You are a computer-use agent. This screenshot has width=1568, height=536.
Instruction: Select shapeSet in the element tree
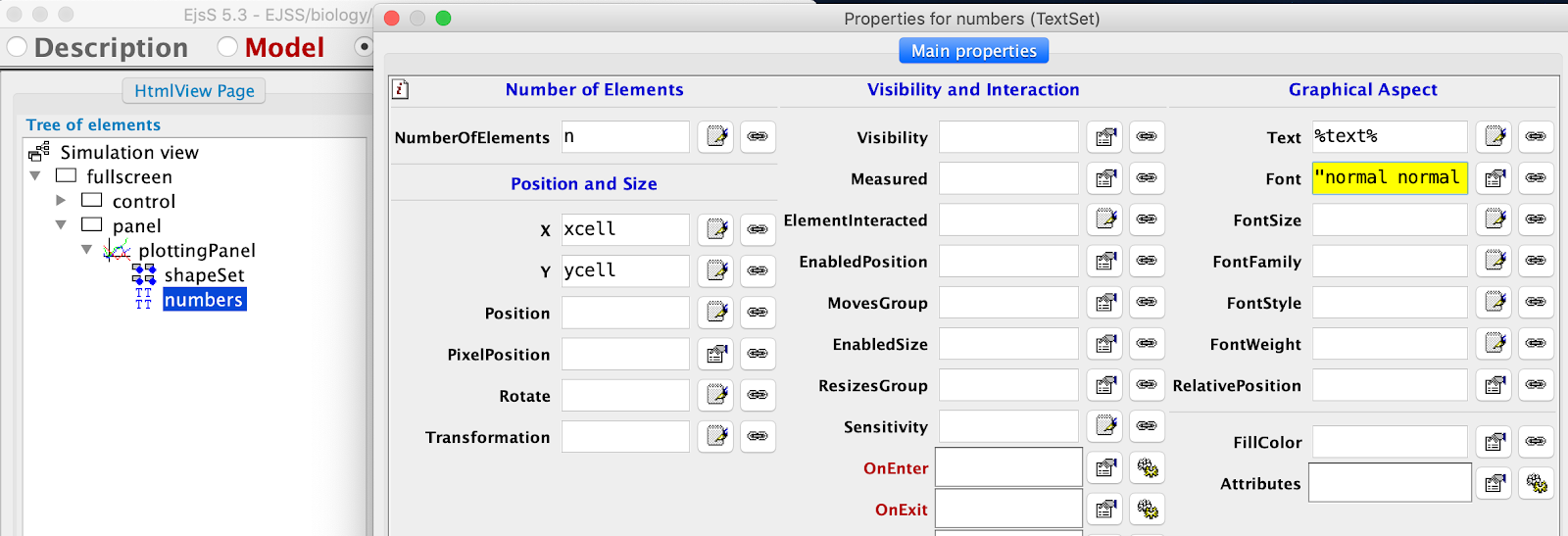[204, 275]
